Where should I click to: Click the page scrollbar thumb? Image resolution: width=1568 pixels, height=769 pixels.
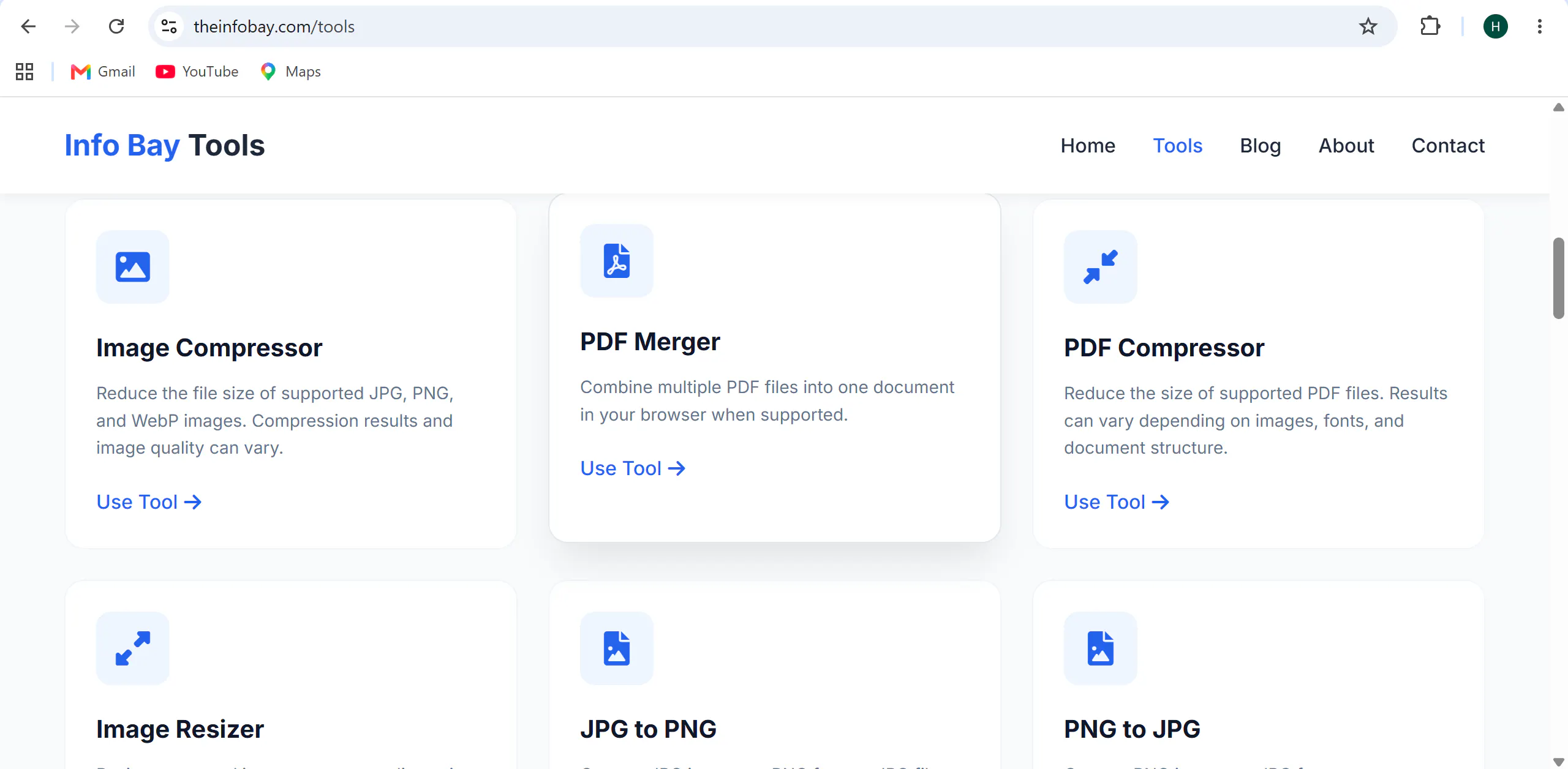click(1559, 278)
